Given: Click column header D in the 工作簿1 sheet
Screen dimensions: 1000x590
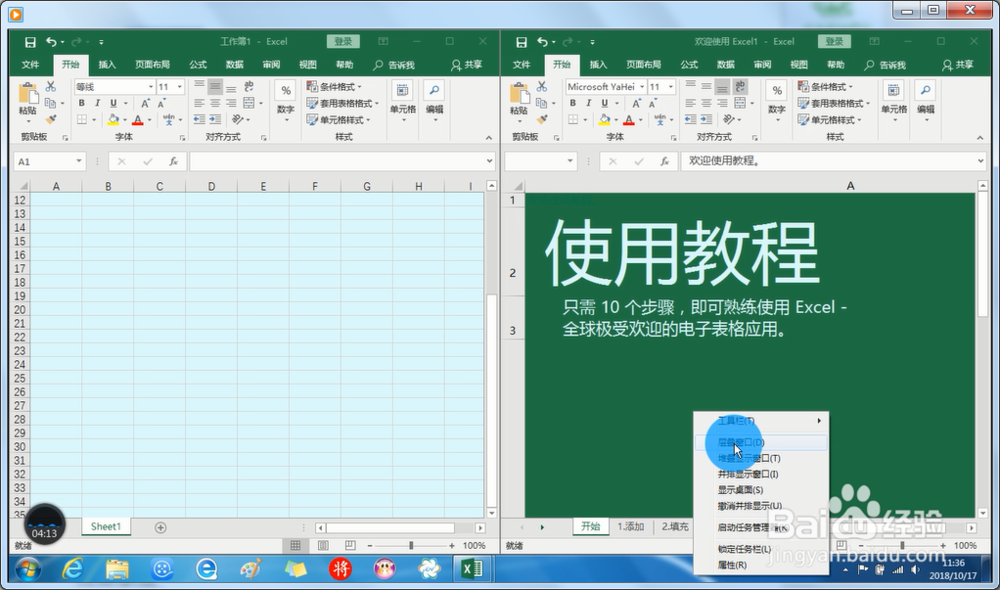Looking at the screenshot, I should pyautogui.click(x=211, y=186).
